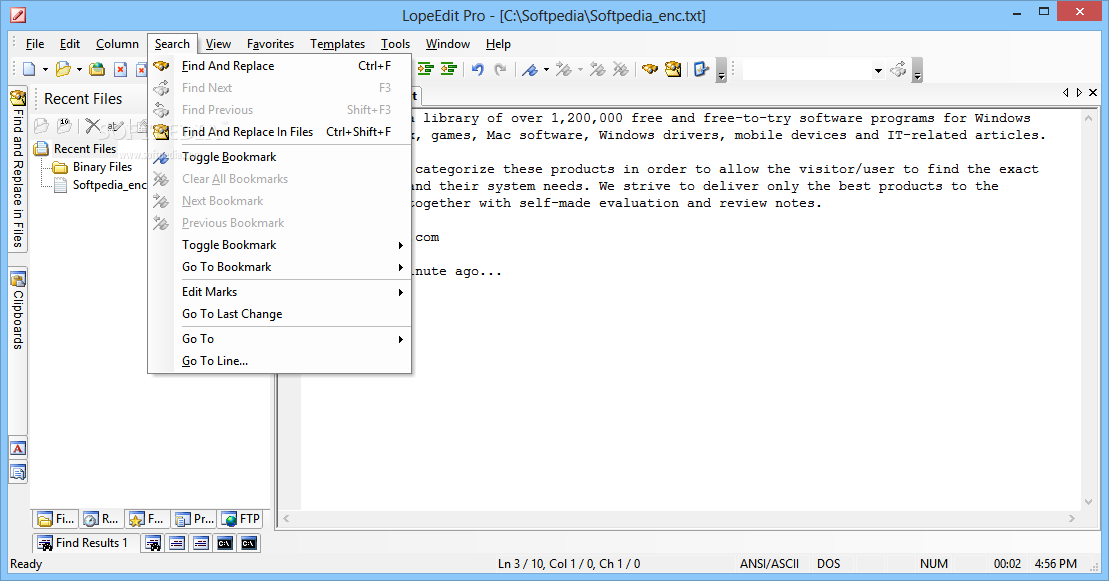The image size is (1109, 581).
Task: Click the blue document toolbar icon
Action: click(701, 69)
